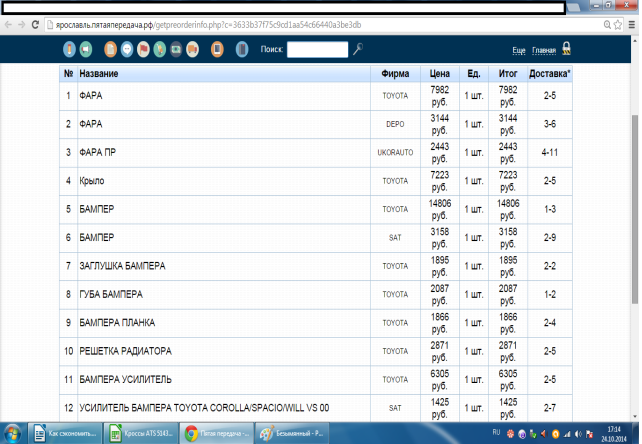
Task: Select 'ГУБА БАМПЕРА' item name
Action: 111,294
